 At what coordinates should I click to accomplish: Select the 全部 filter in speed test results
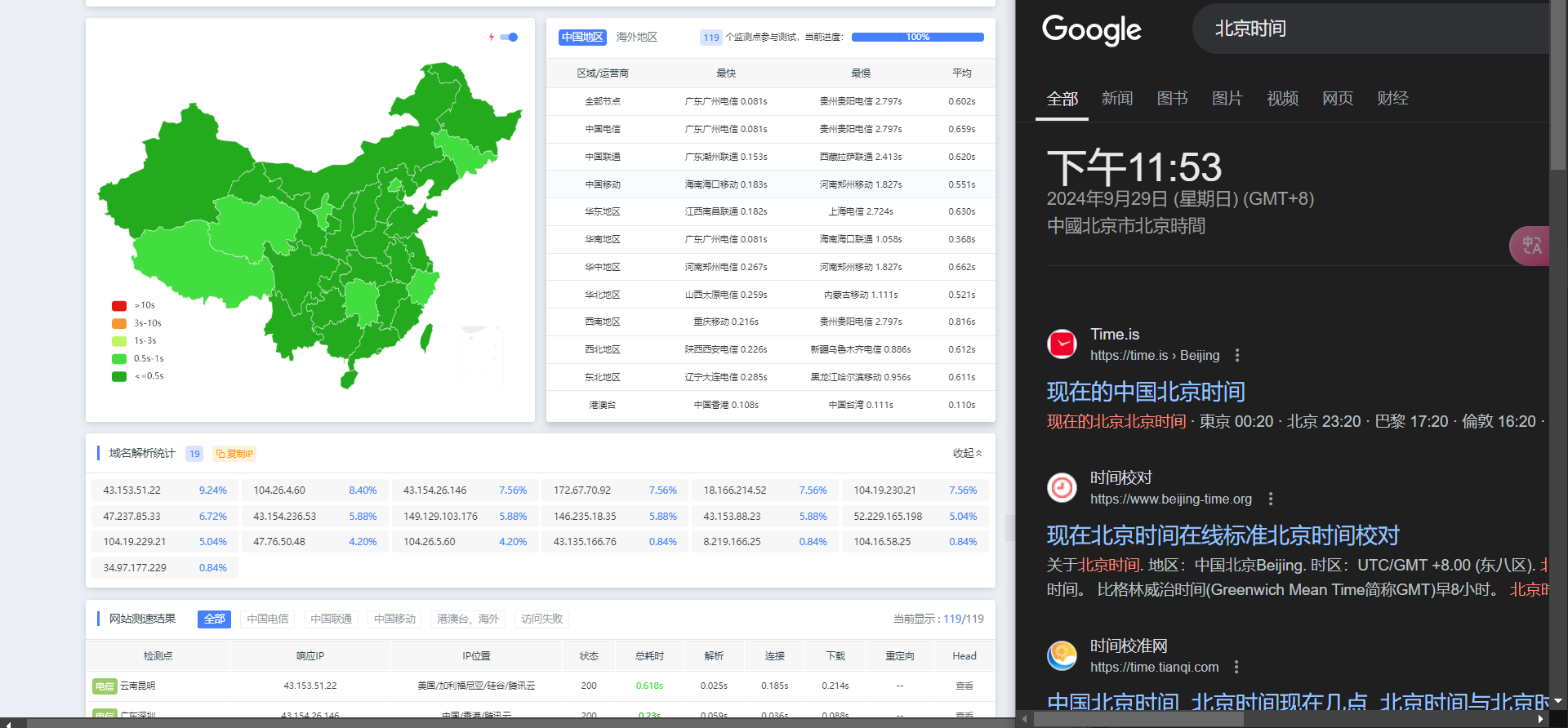click(214, 619)
